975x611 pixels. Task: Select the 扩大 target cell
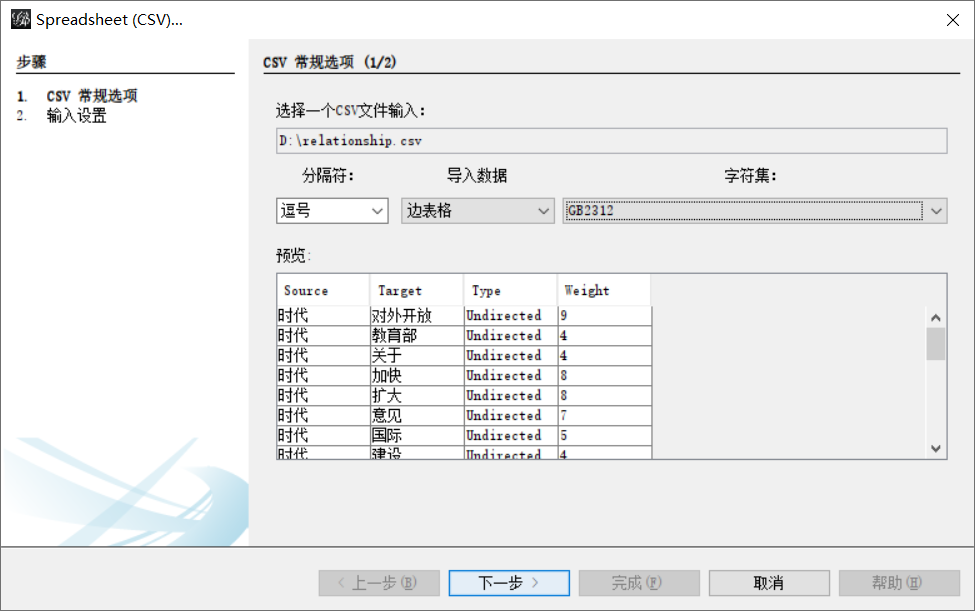pyautogui.click(x=417, y=395)
